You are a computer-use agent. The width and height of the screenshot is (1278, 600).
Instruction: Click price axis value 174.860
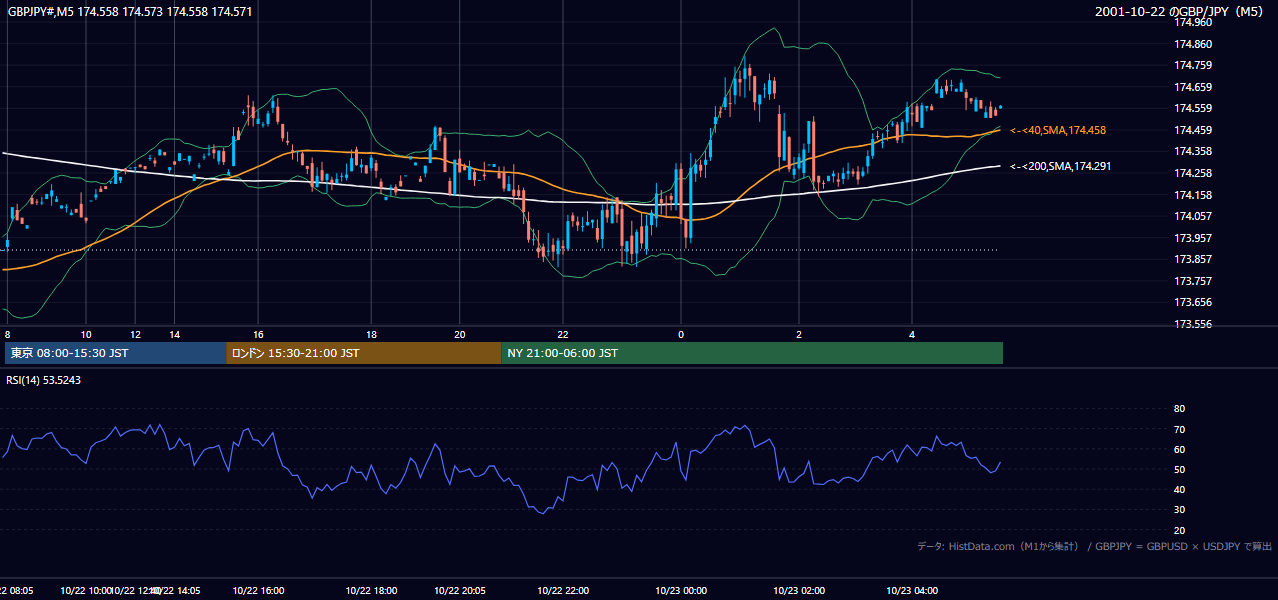tap(1192, 44)
